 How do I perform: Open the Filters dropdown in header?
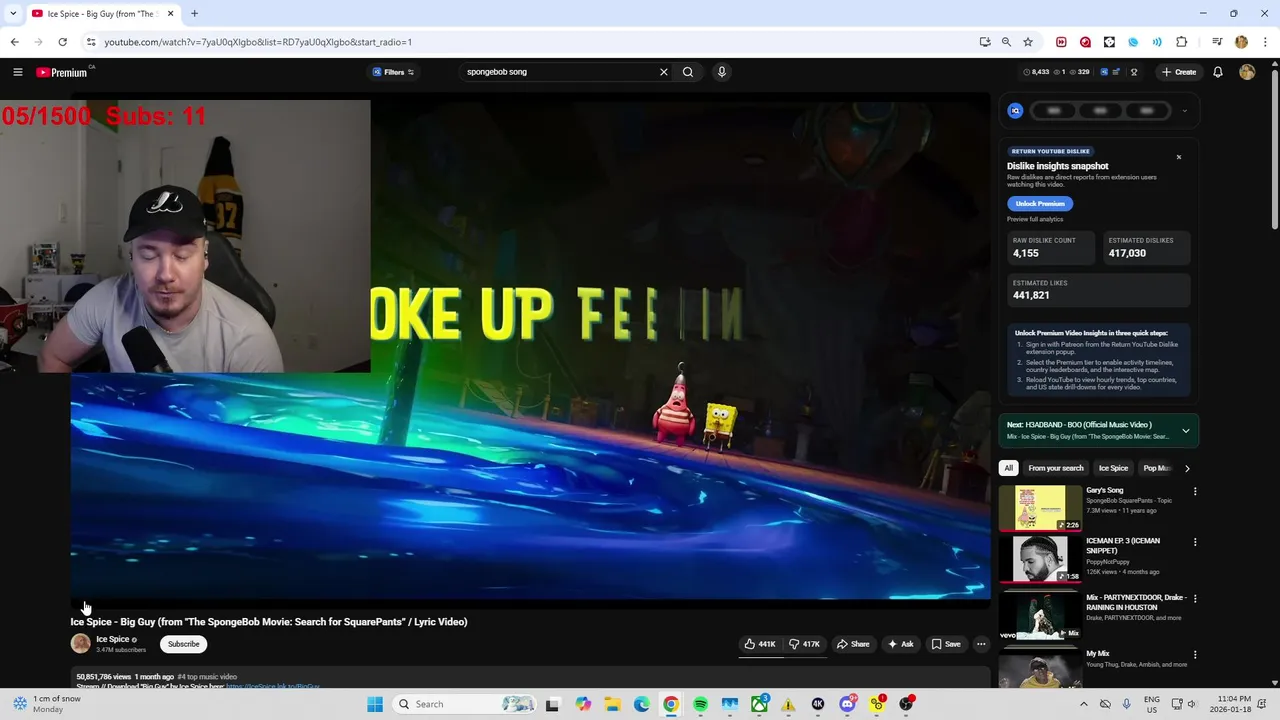click(393, 72)
